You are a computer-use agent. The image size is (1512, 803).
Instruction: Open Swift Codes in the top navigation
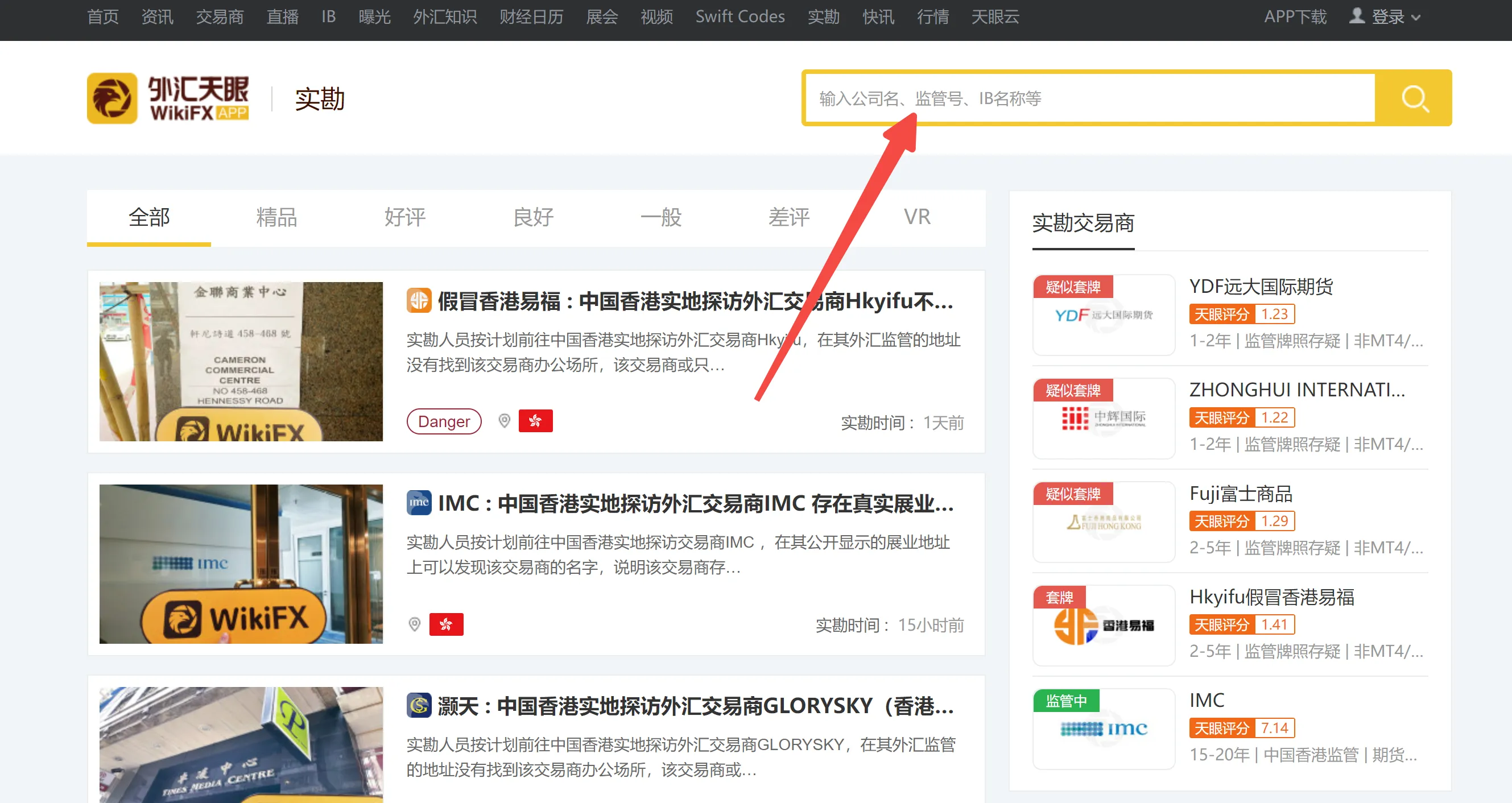[x=740, y=16]
